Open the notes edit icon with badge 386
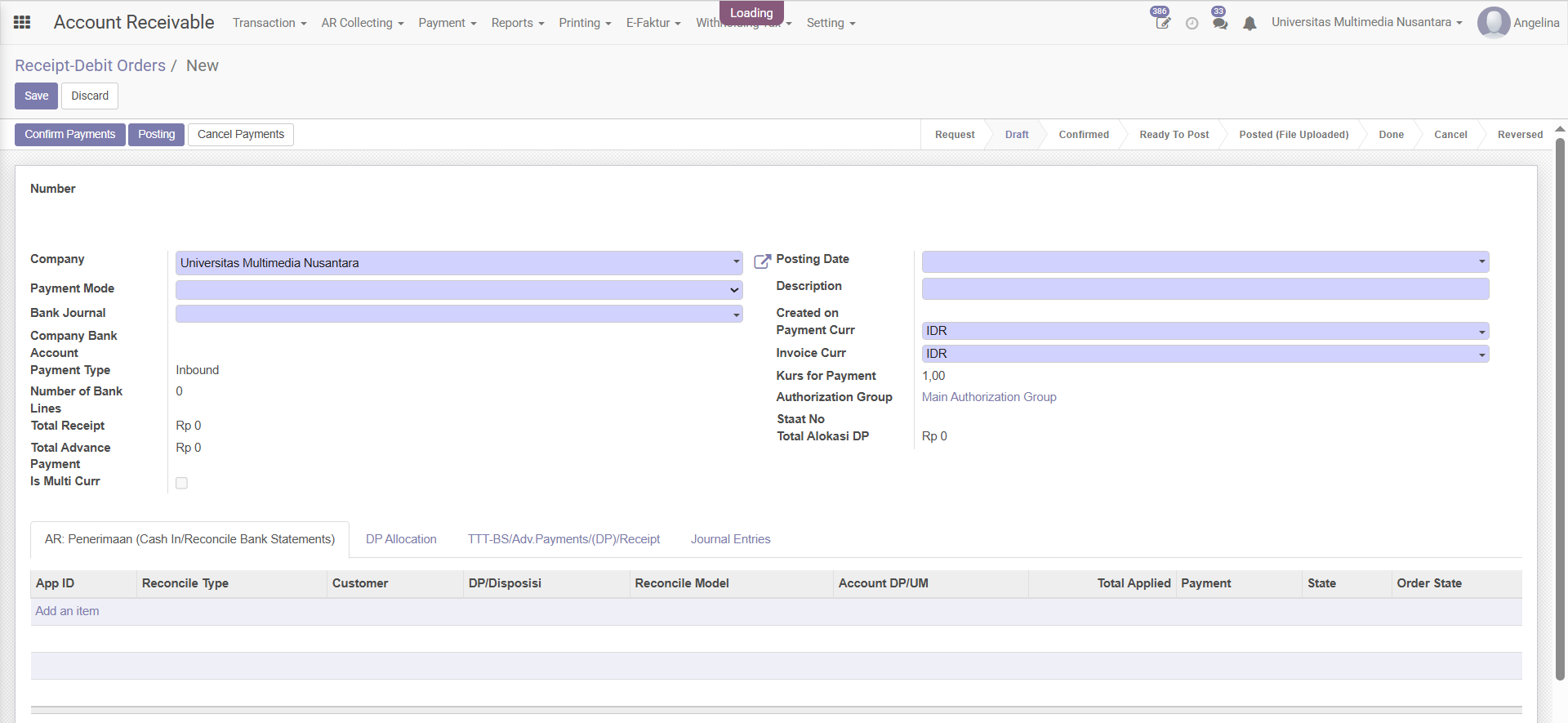 (1163, 23)
